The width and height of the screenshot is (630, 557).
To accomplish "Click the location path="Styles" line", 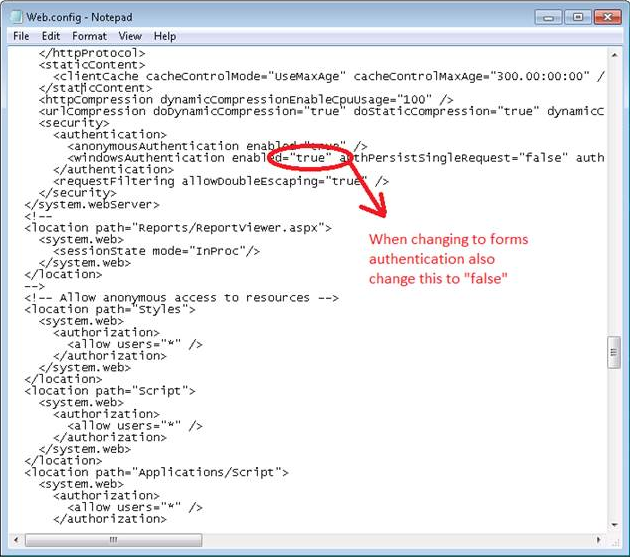I will 110,309.
